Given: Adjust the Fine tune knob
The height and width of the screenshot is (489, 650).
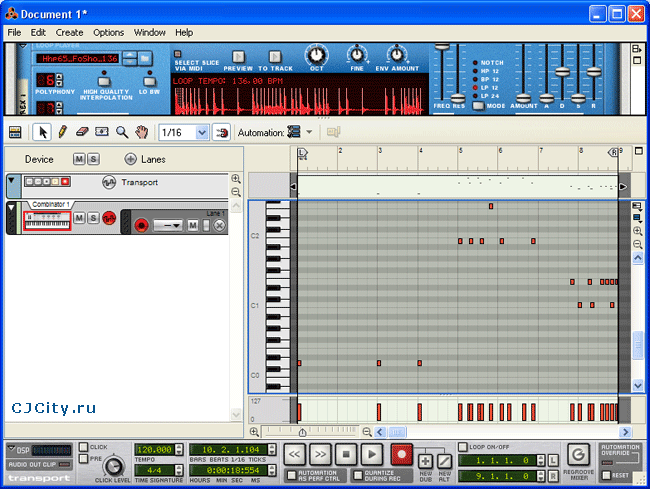Looking at the screenshot, I should click(x=357, y=55).
